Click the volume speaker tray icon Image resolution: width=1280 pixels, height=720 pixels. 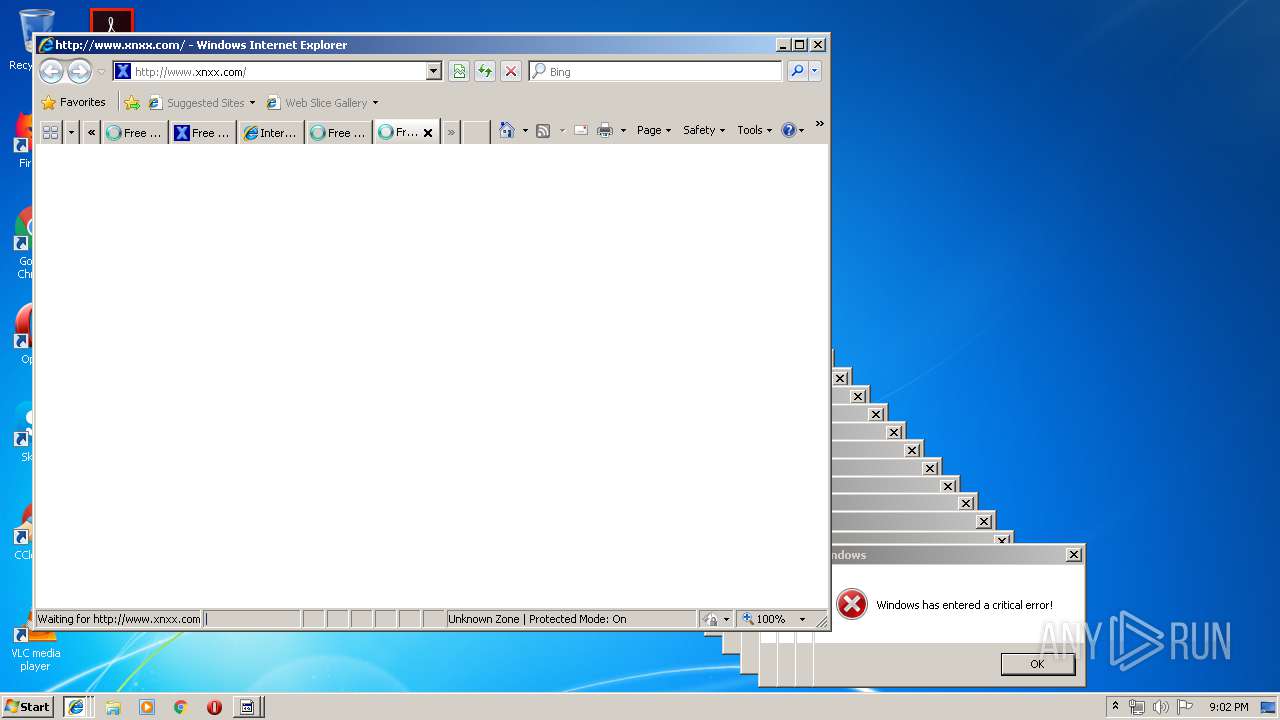click(1160, 707)
